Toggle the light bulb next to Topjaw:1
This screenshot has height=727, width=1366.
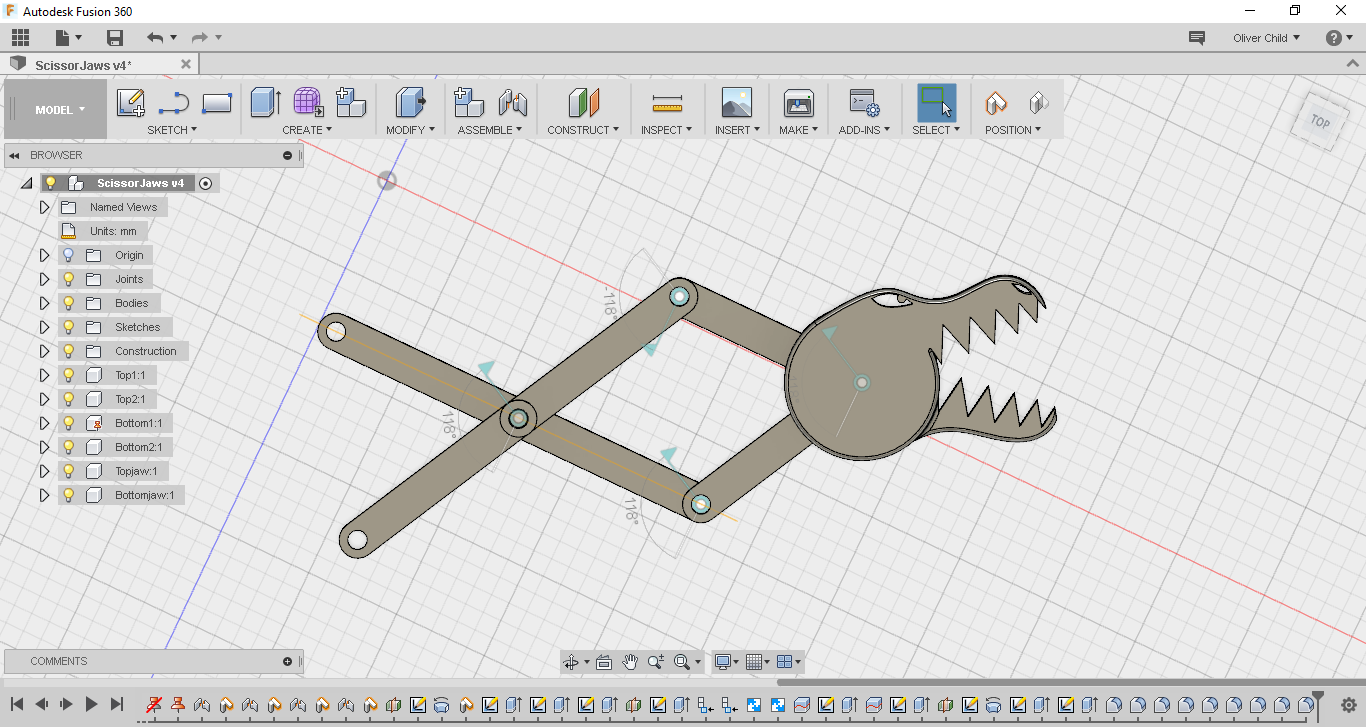67,470
